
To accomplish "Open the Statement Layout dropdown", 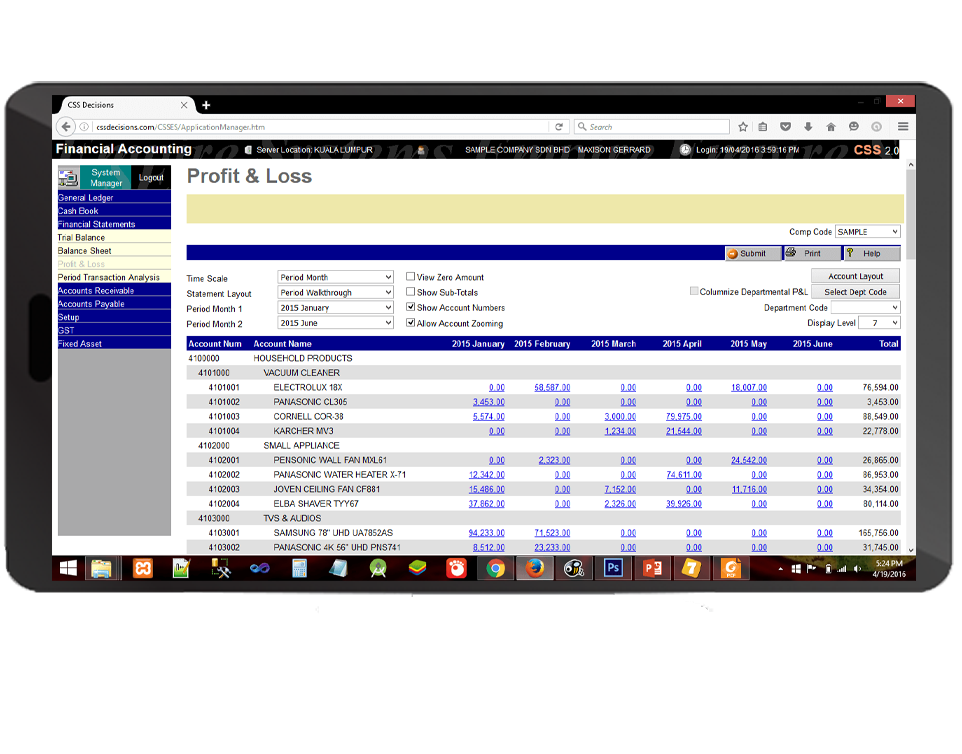I will 335,293.
